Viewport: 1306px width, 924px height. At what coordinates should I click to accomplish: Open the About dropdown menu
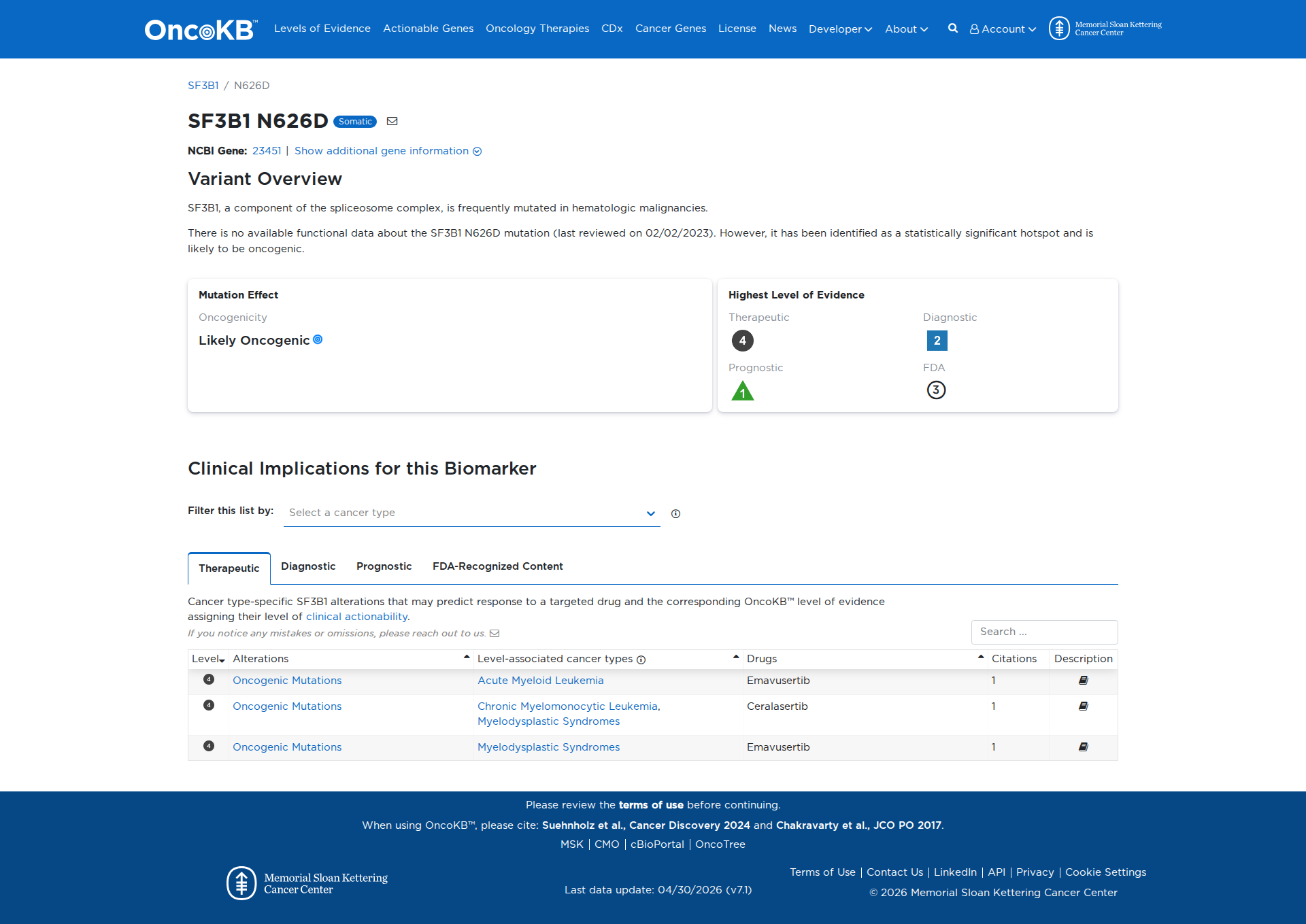906,29
